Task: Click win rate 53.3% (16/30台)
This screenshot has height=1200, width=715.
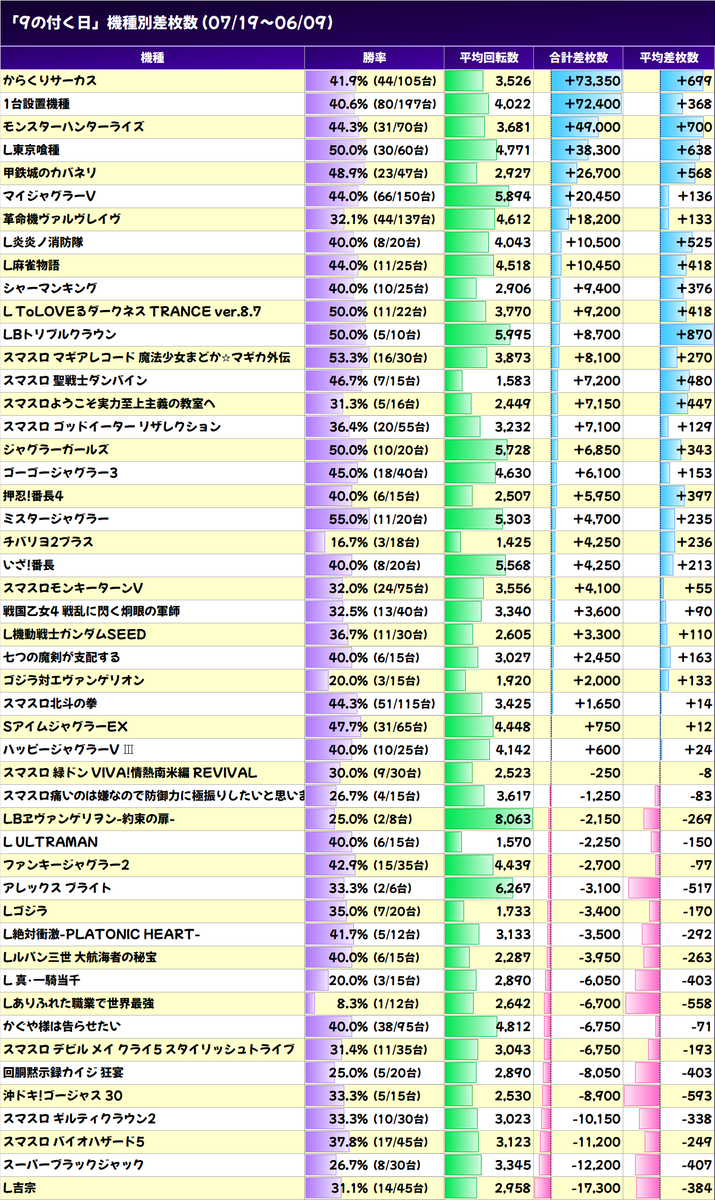Action: tap(380, 357)
